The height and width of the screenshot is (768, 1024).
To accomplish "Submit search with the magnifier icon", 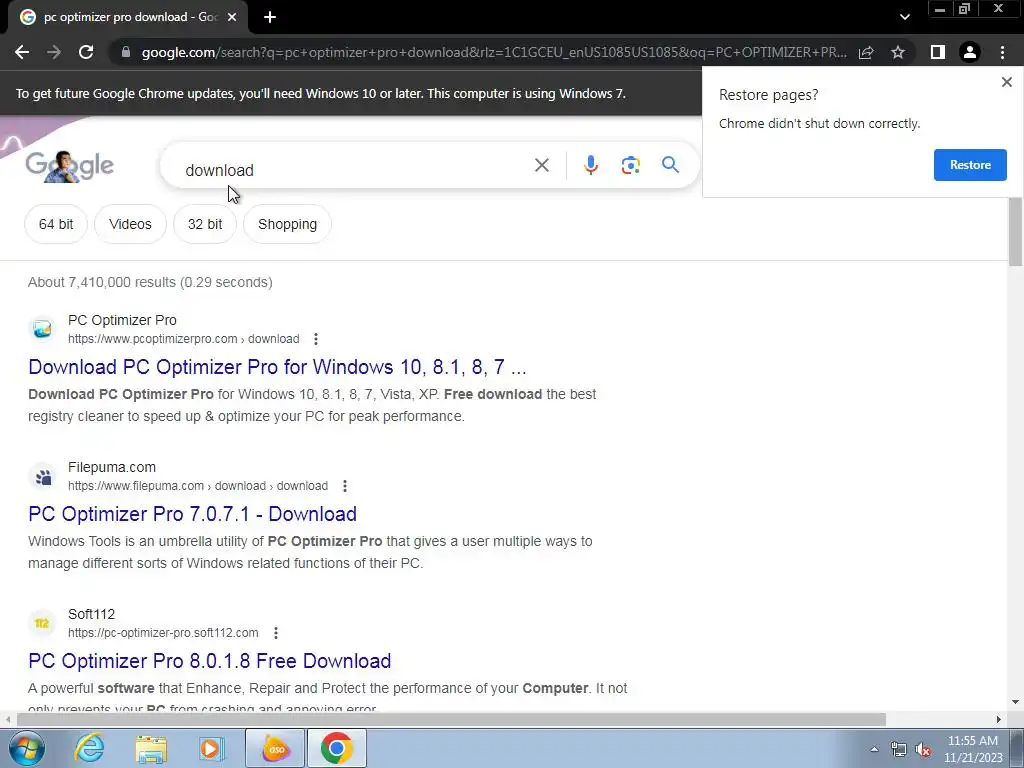I will click(x=670, y=165).
